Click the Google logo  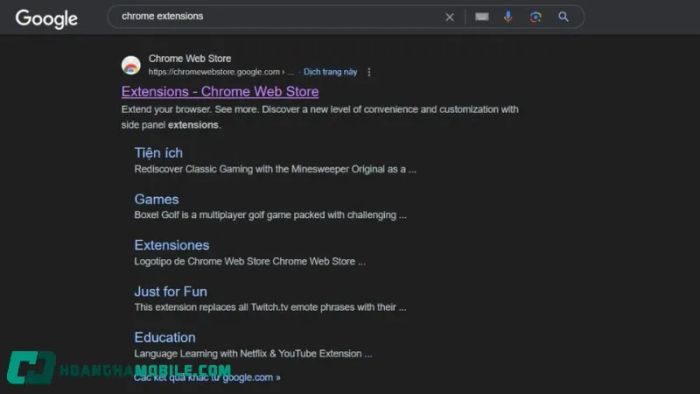(46, 19)
